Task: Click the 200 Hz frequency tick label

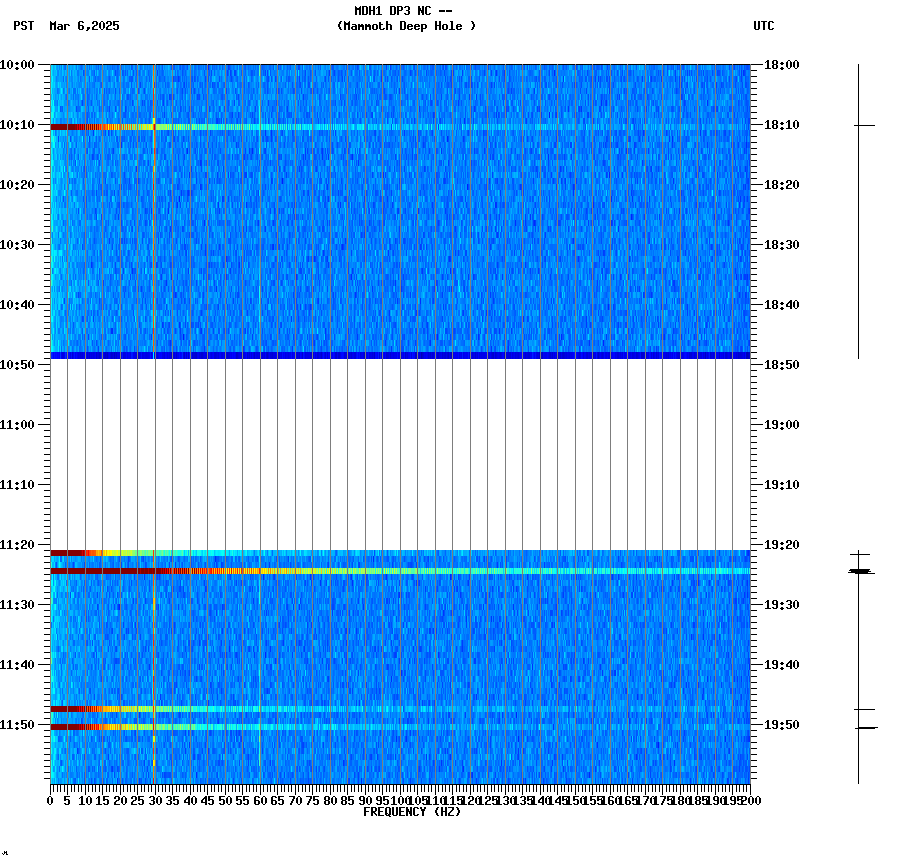Action: [x=748, y=800]
